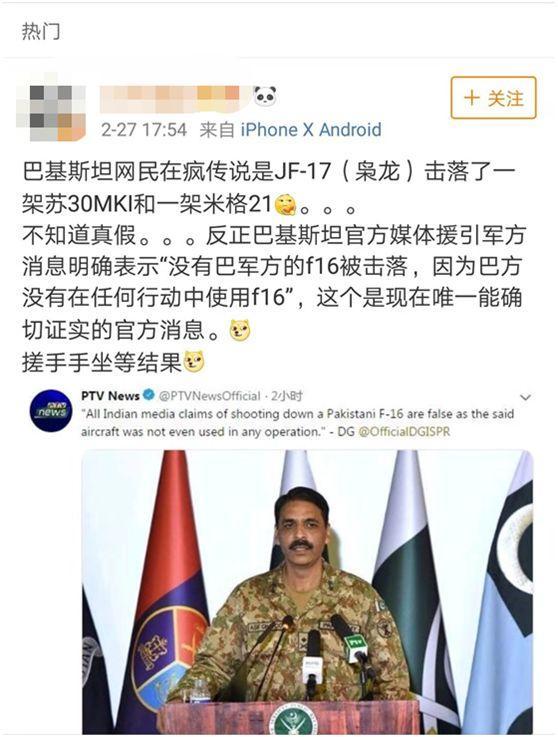
Task: Click the quoted tweet text about F-16
Action: [298, 423]
